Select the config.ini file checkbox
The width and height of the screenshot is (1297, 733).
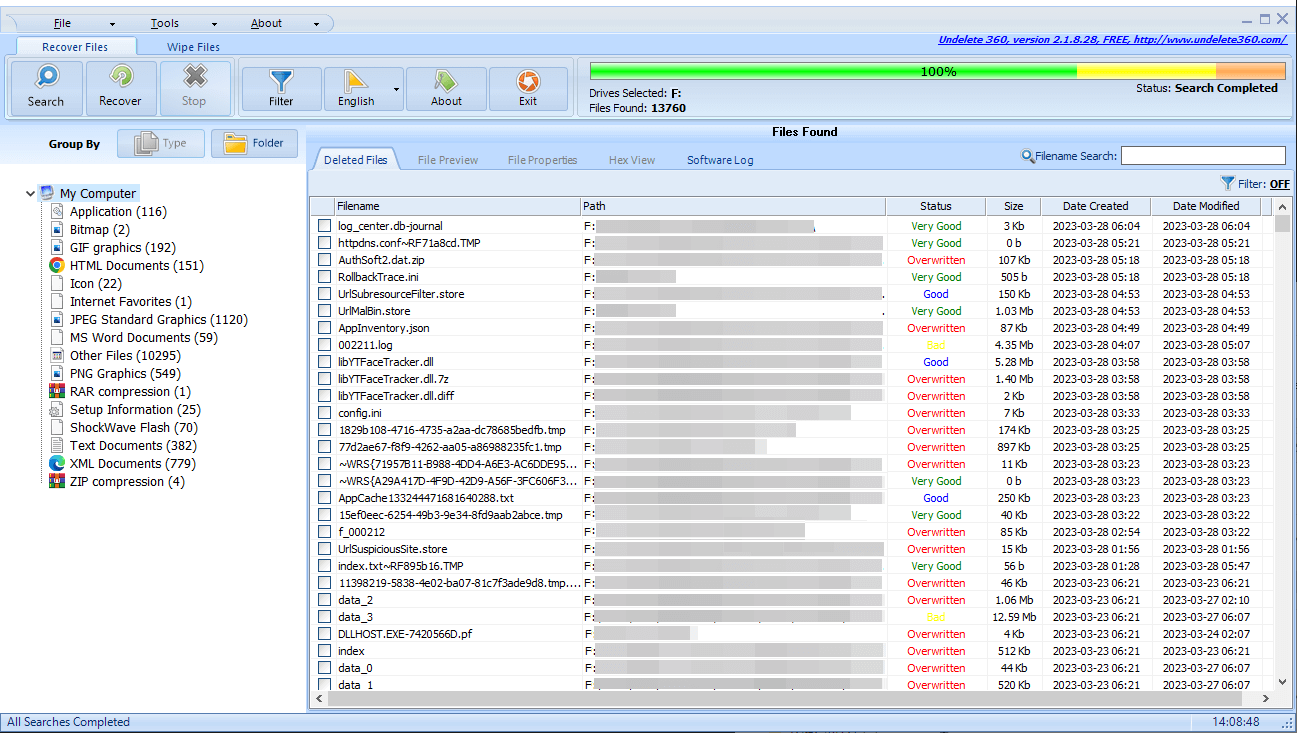tap(324, 413)
